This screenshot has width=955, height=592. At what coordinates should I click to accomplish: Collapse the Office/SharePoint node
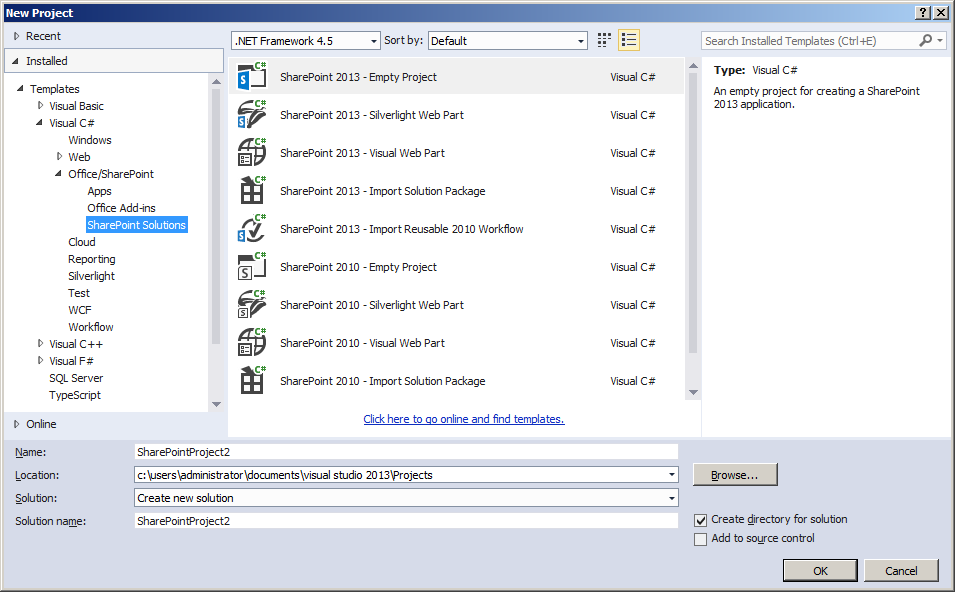coord(58,174)
